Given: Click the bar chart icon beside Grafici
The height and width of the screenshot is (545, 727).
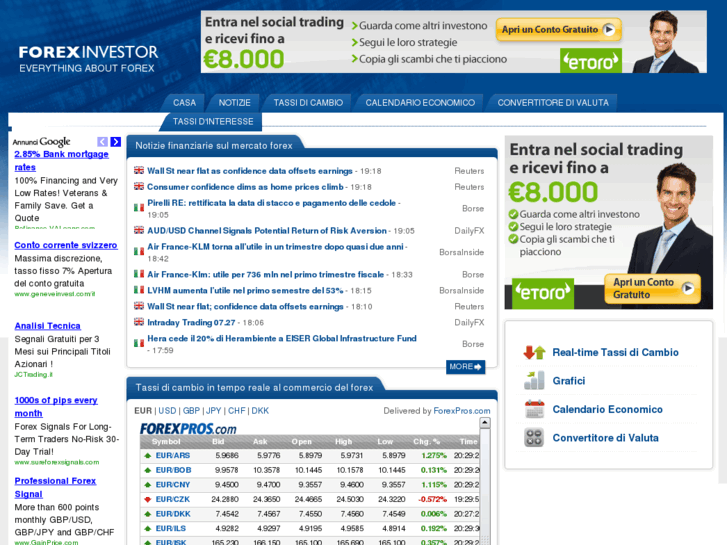Looking at the screenshot, I should [x=534, y=381].
